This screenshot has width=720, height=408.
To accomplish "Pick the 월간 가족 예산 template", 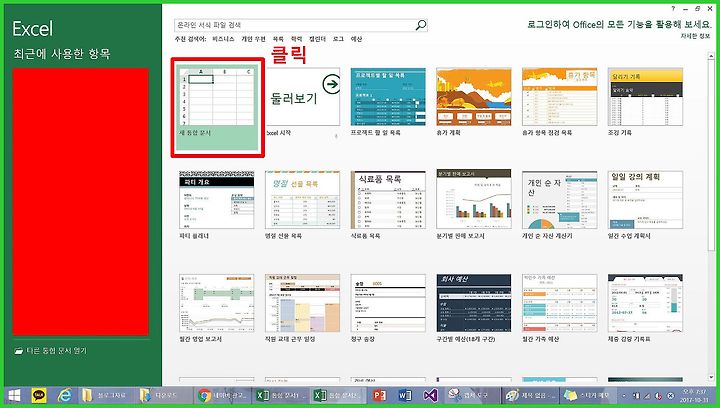I will 560,303.
